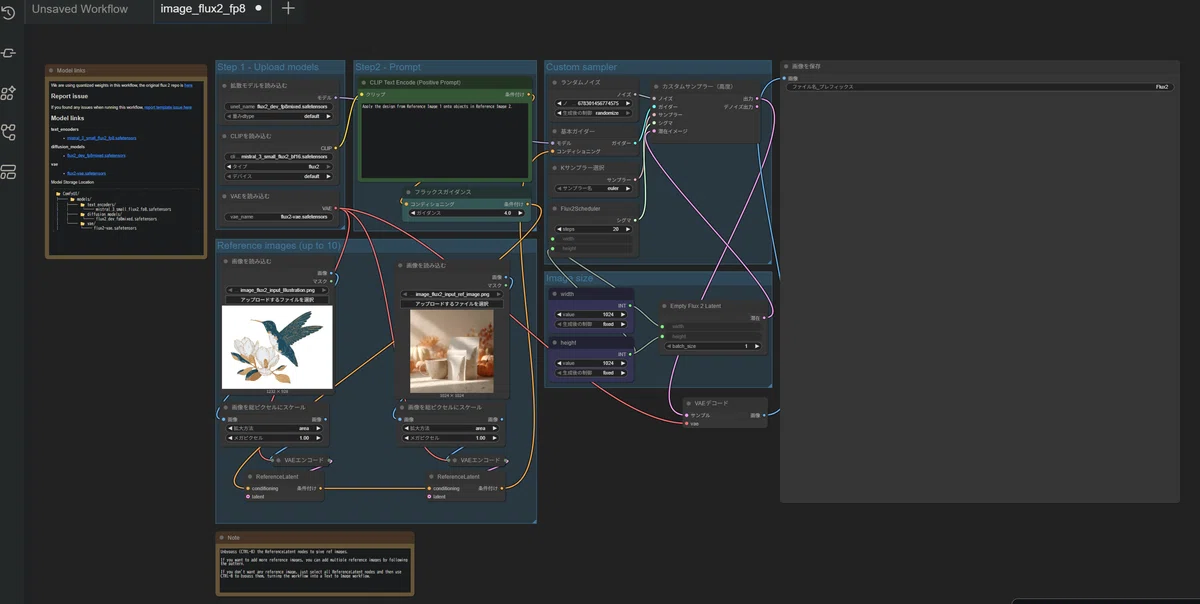The image size is (1200, 604).
Task: Click クリップ input port on CLIP Text Encode node
Action: [x=362, y=94]
